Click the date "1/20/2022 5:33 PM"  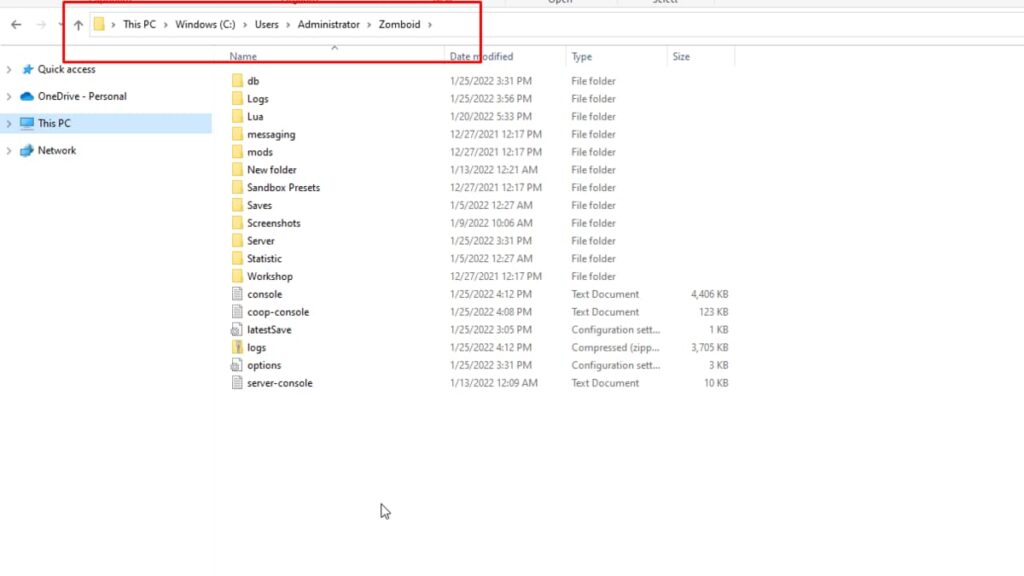click(x=490, y=116)
